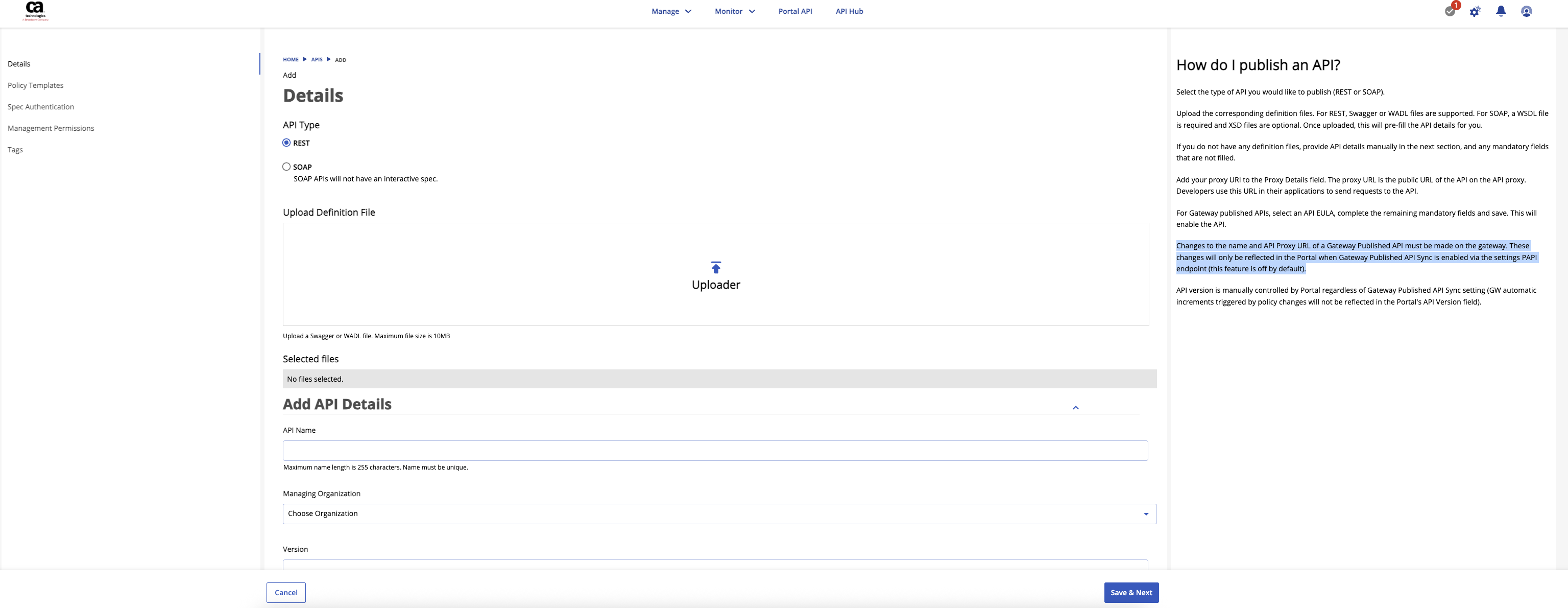This screenshot has height=608, width=1568.
Task: Click the Save & Next button
Action: (x=1131, y=592)
